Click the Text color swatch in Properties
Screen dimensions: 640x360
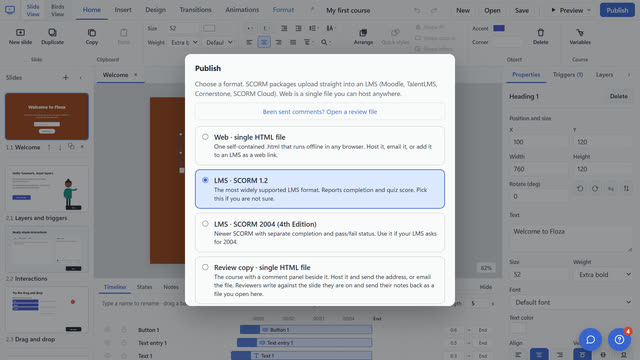(x=517, y=328)
